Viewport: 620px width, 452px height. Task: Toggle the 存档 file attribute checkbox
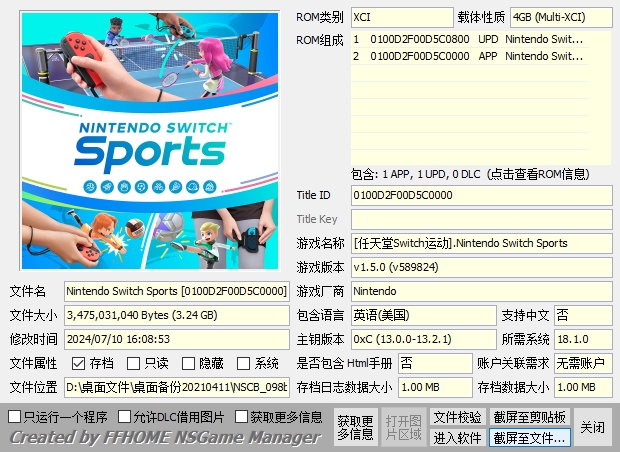point(78,363)
